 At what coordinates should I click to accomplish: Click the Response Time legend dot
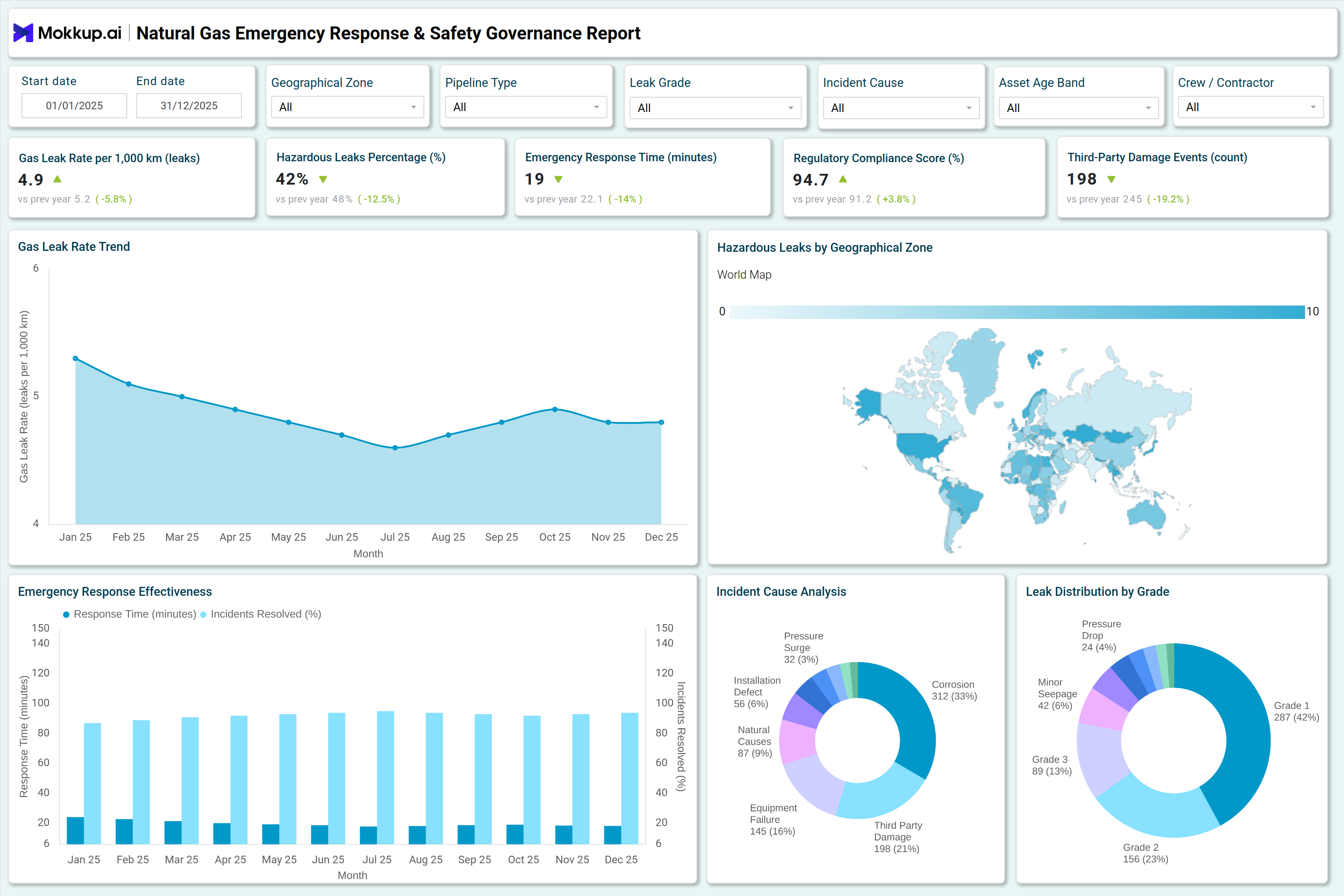[66, 614]
